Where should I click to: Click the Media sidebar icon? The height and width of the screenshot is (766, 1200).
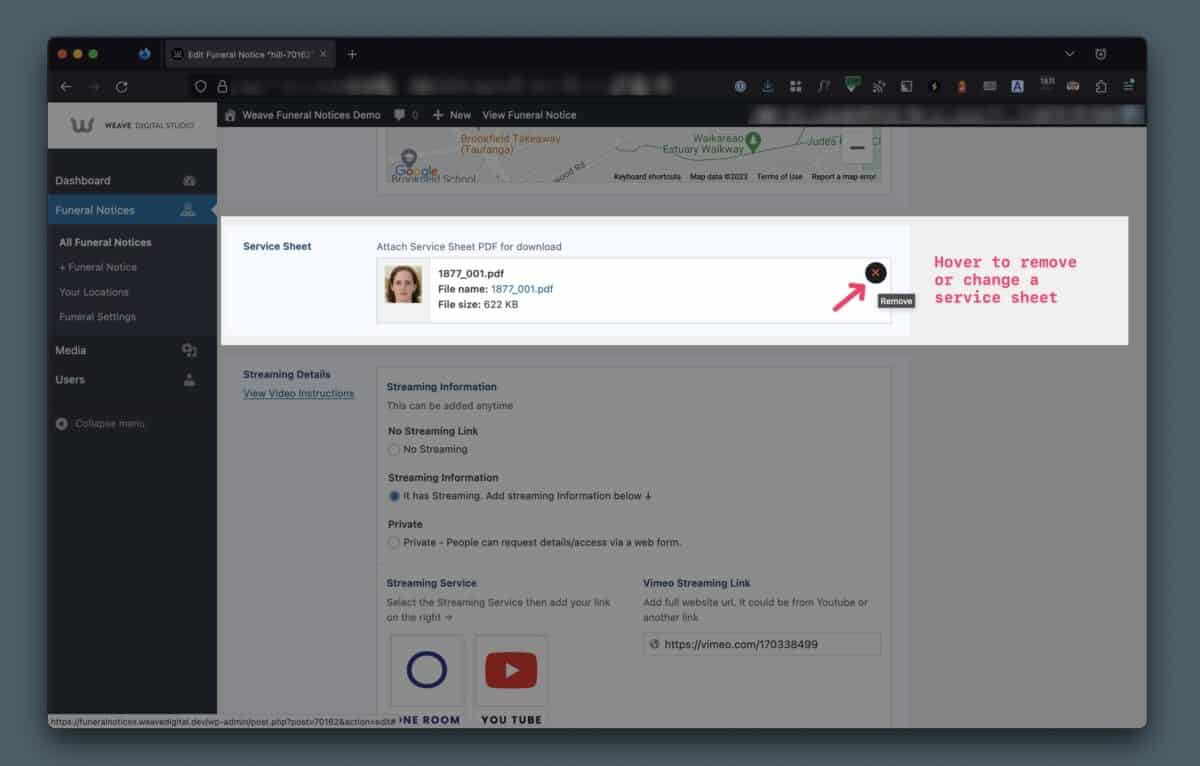pyautogui.click(x=189, y=351)
